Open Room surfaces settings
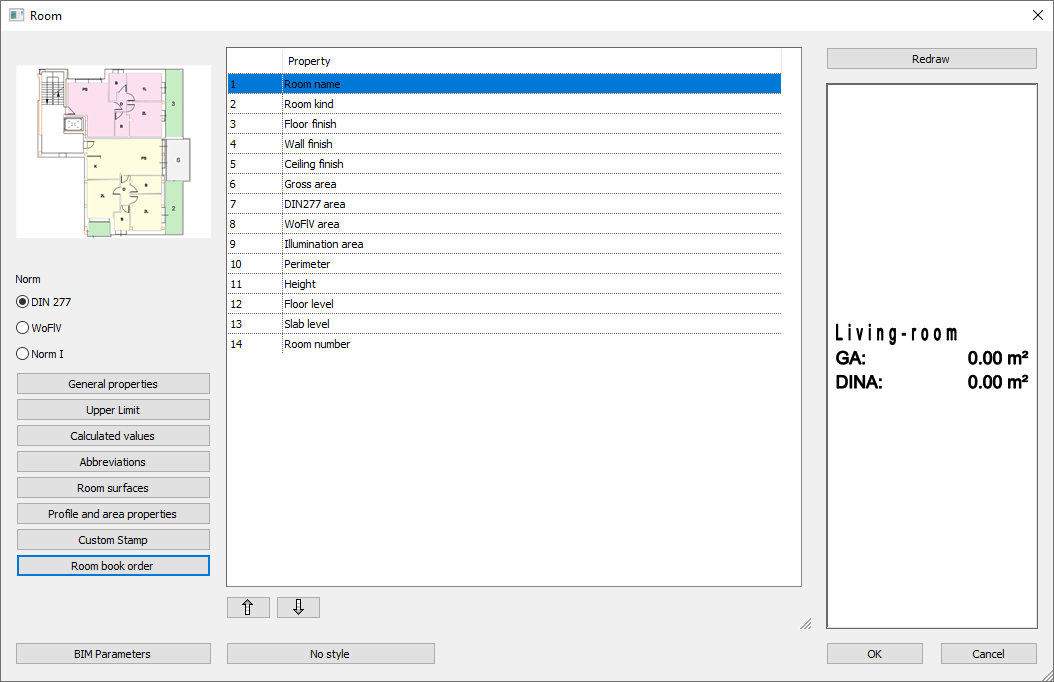Viewport: 1054px width, 682px height. 113,488
